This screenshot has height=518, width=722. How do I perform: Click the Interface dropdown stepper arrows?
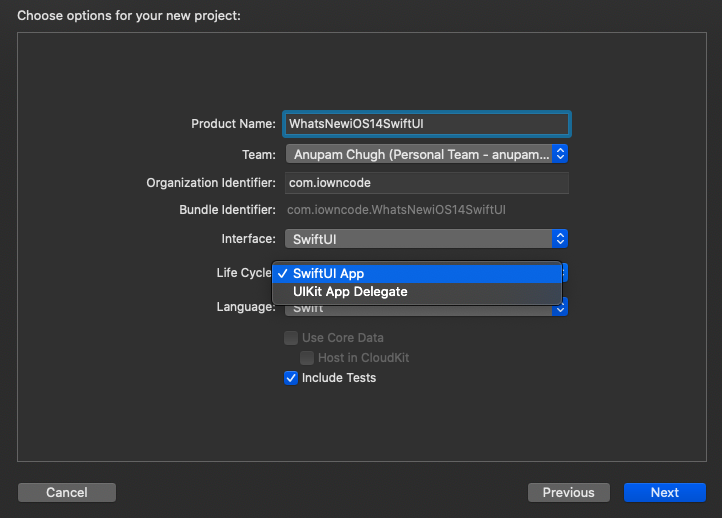pyautogui.click(x=560, y=239)
